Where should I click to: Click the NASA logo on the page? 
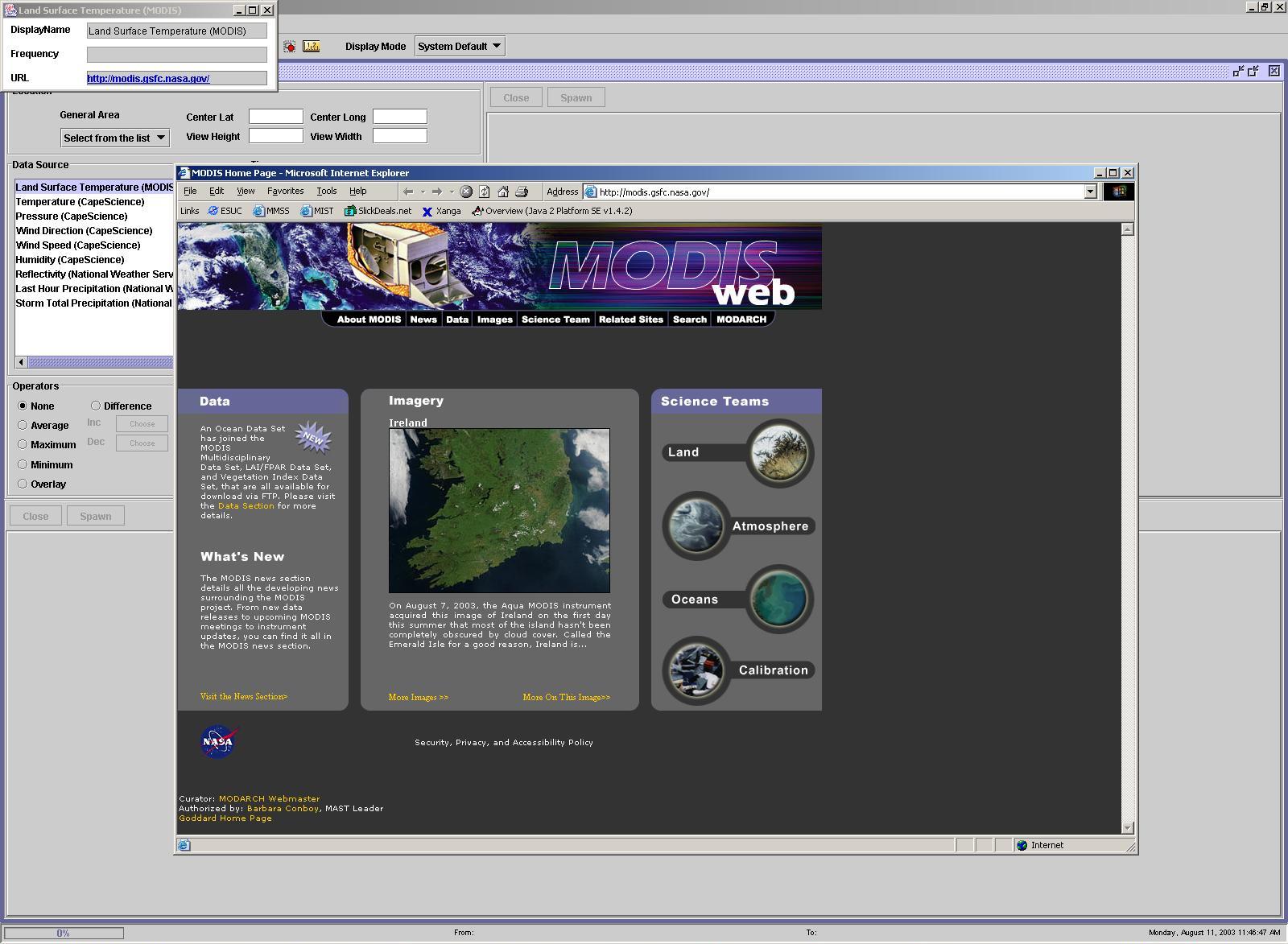tap(218, 741)
